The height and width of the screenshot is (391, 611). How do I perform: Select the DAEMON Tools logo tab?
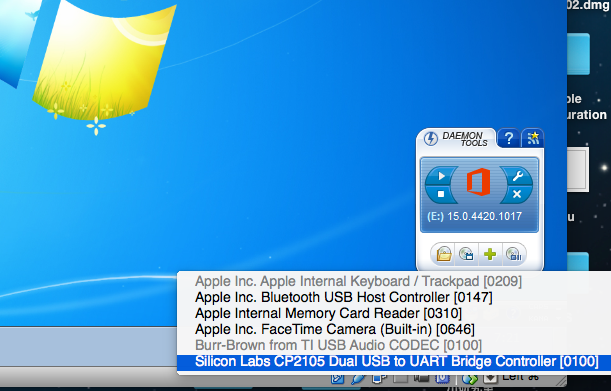[x=456, y=139]
